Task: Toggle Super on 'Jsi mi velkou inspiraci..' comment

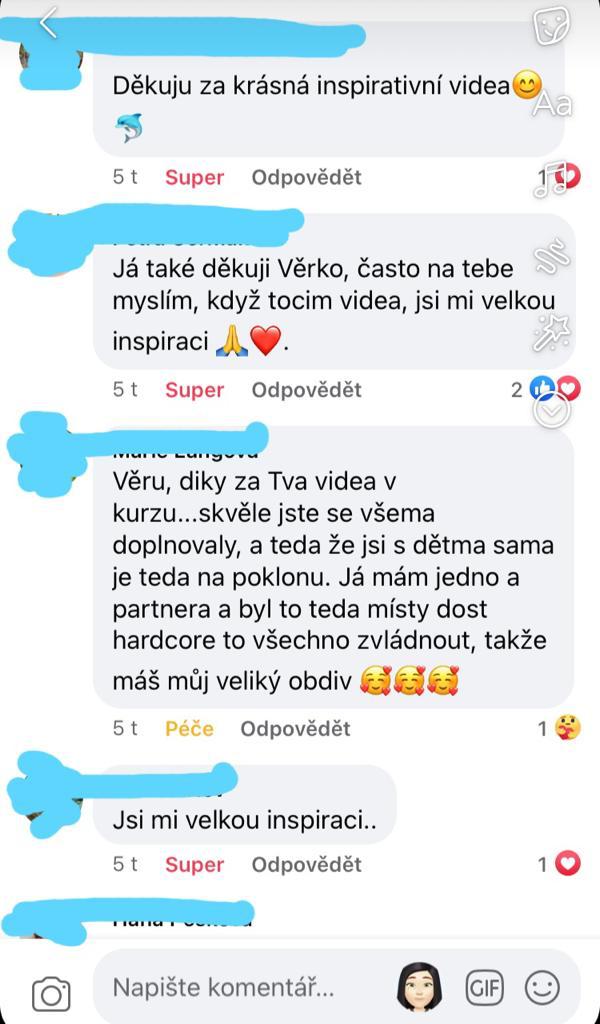Action: 195,865
